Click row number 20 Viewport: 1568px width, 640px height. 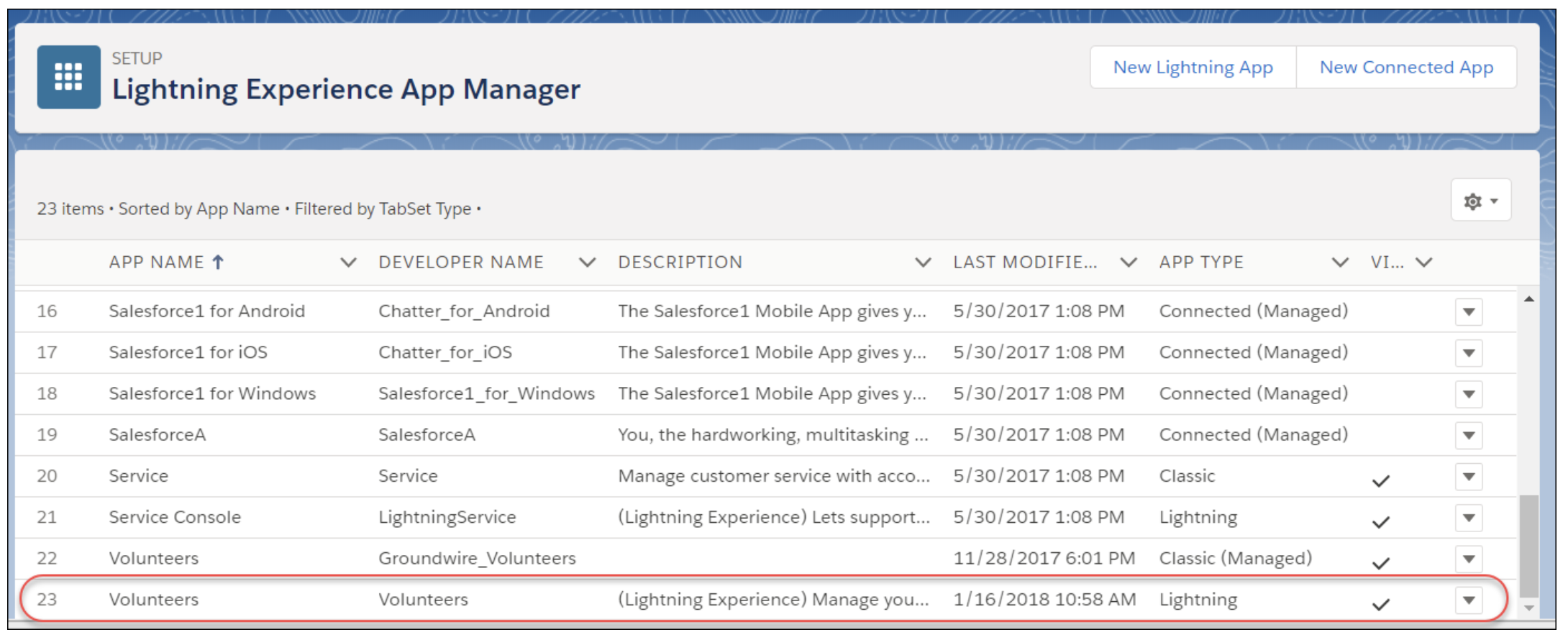tap(47, 476)
